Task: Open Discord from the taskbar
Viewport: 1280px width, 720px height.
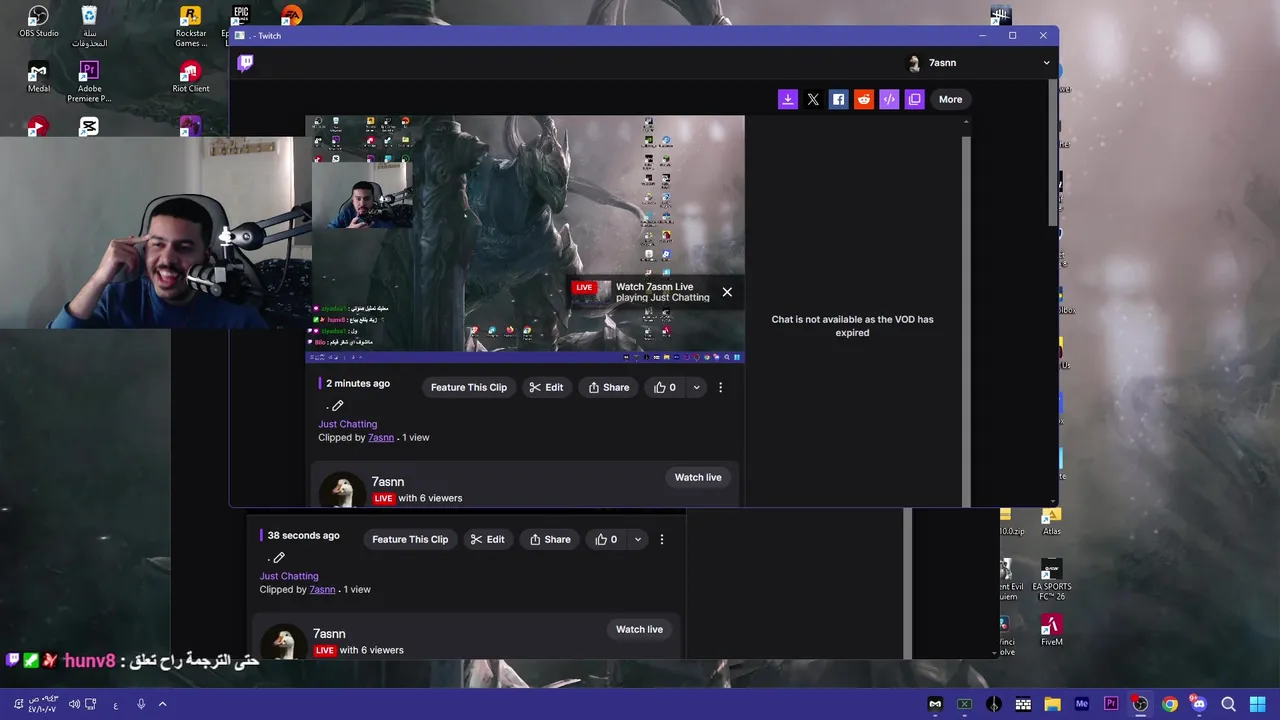Action: click(x=1199, y=704)
